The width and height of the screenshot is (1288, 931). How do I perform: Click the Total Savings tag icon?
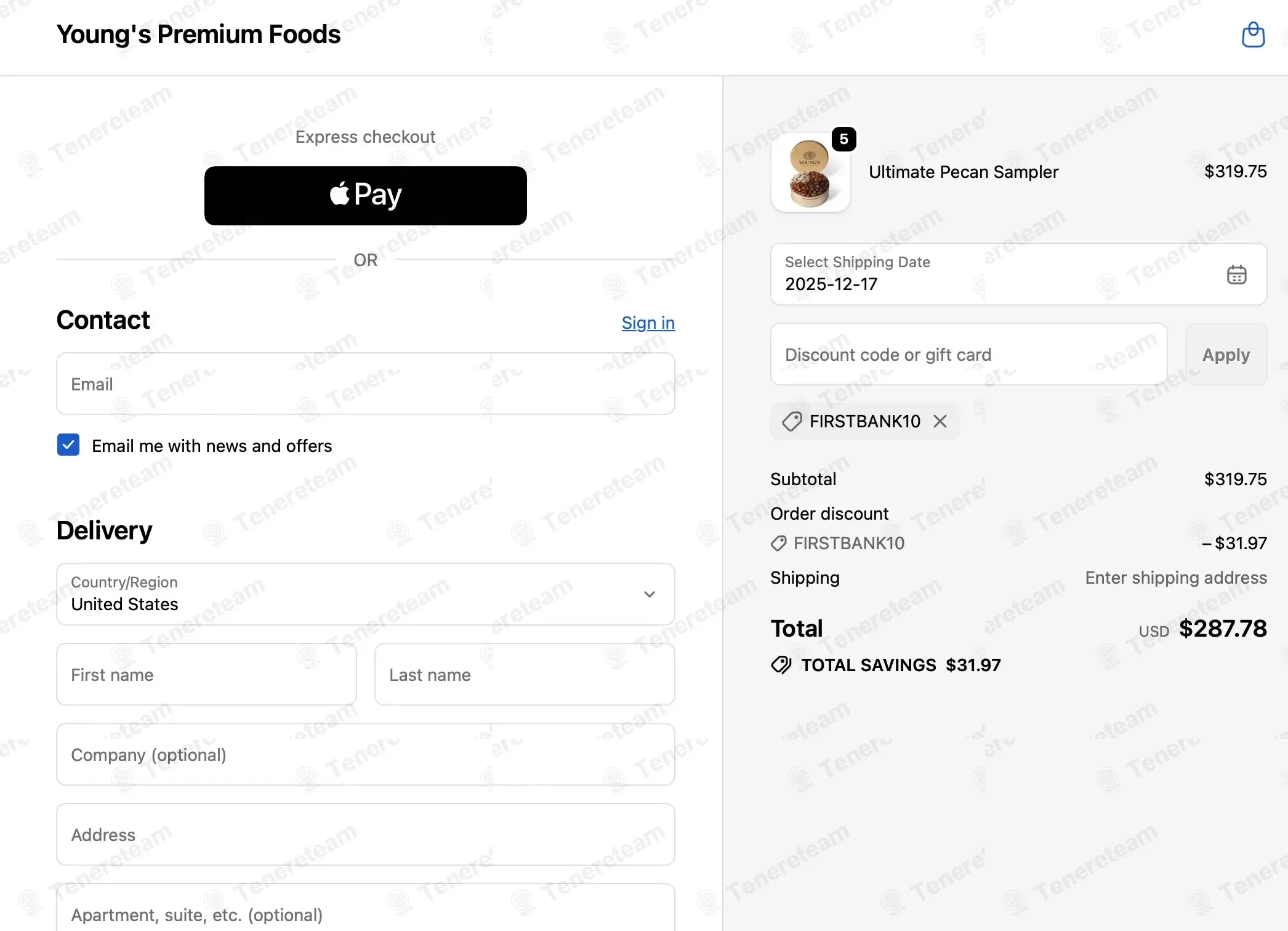(x=781, y=665)
